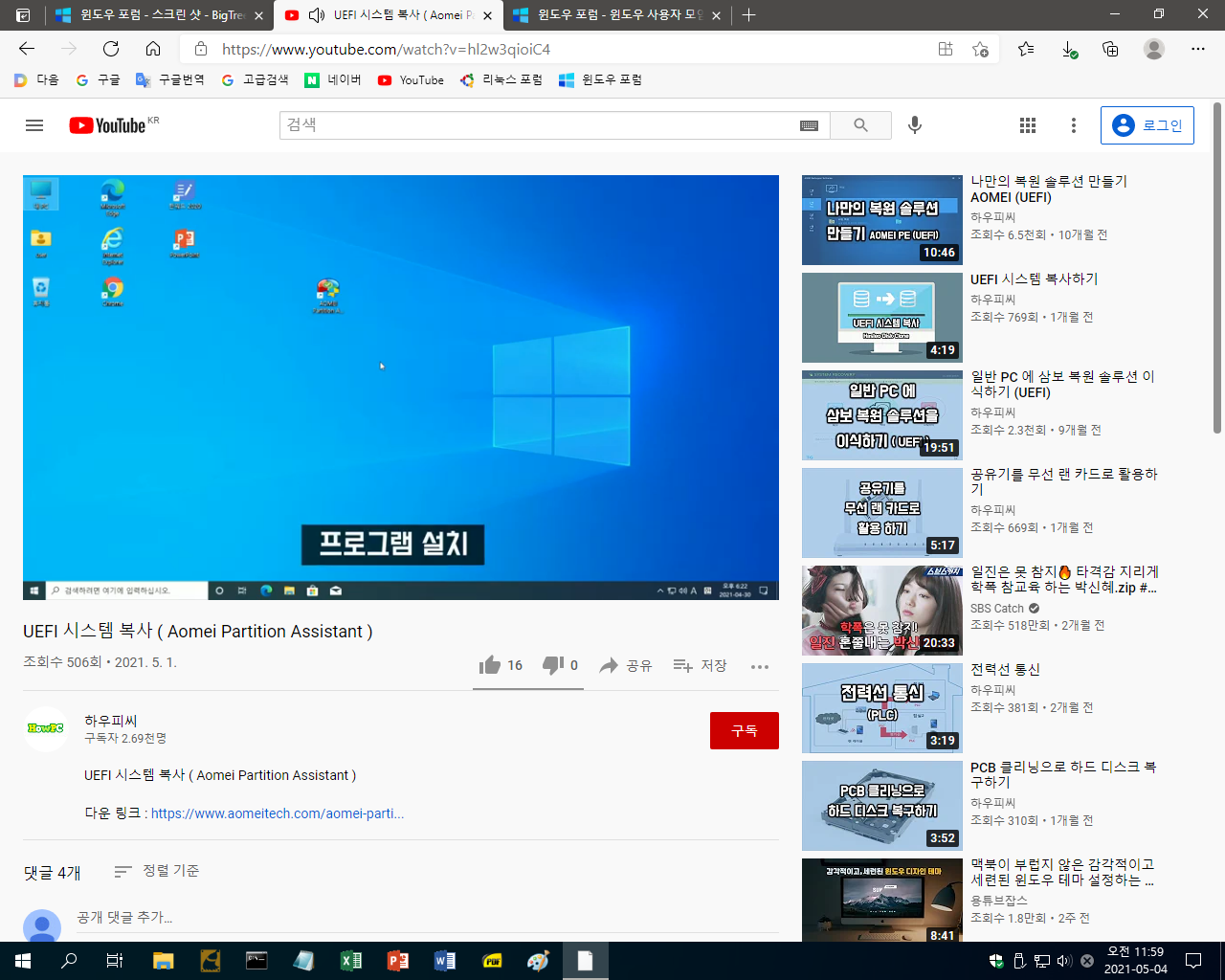
Task: Open 하우피씨 channel name link
Action: click(x=111, y=721)
